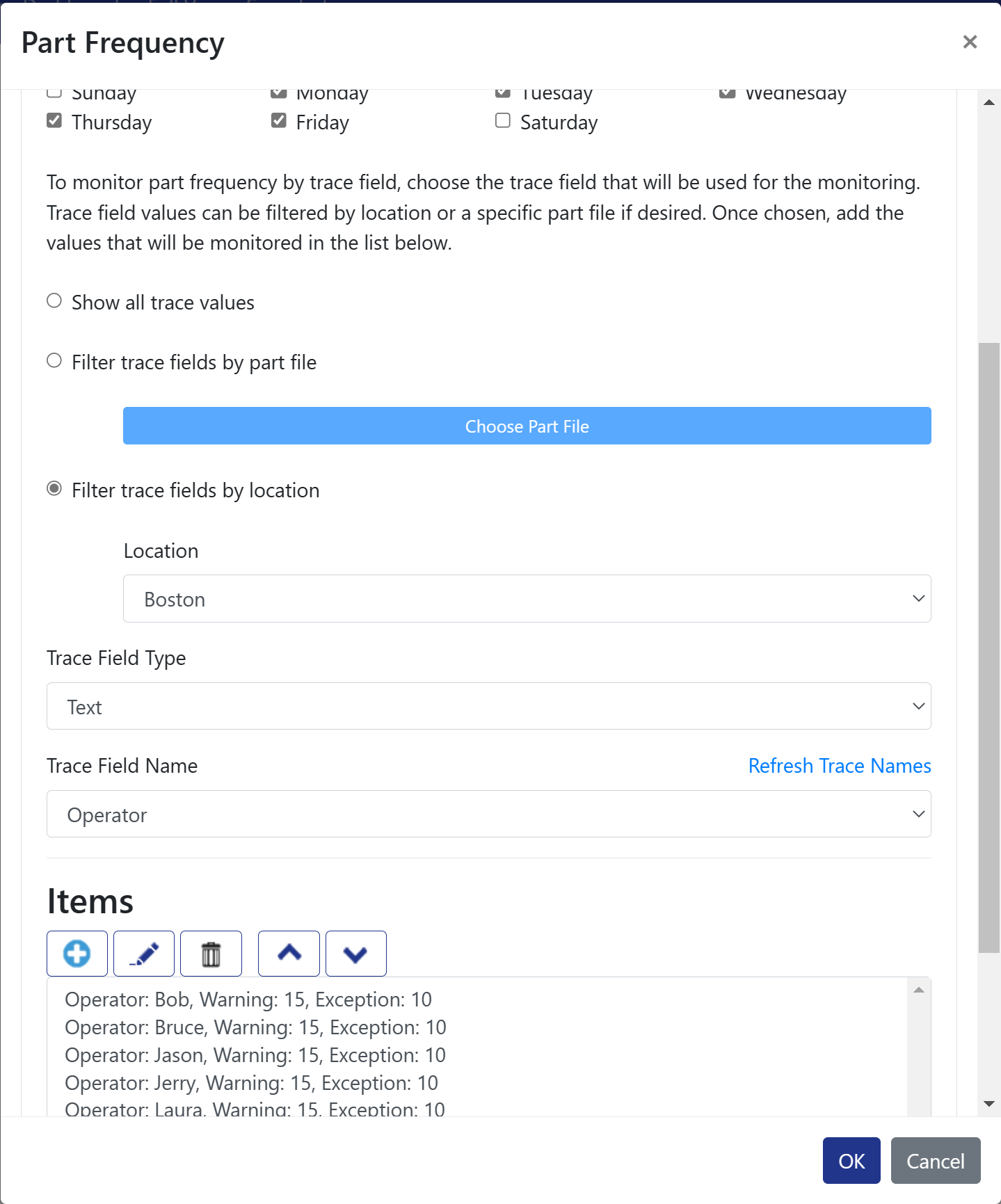Uncheck the Thursday checkbox
The width and height of the screenshot is (1001, 1204).
[54, 121]
